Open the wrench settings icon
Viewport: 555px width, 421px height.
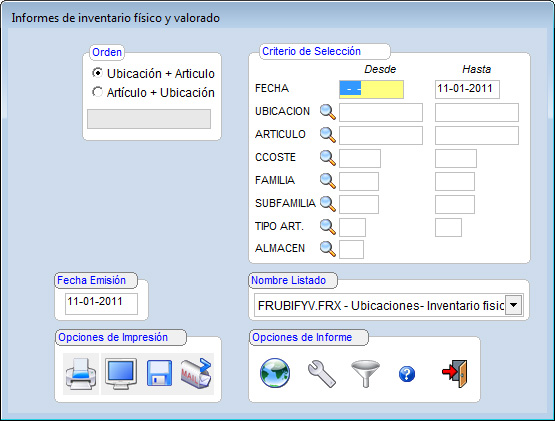[x=321, y=374]
